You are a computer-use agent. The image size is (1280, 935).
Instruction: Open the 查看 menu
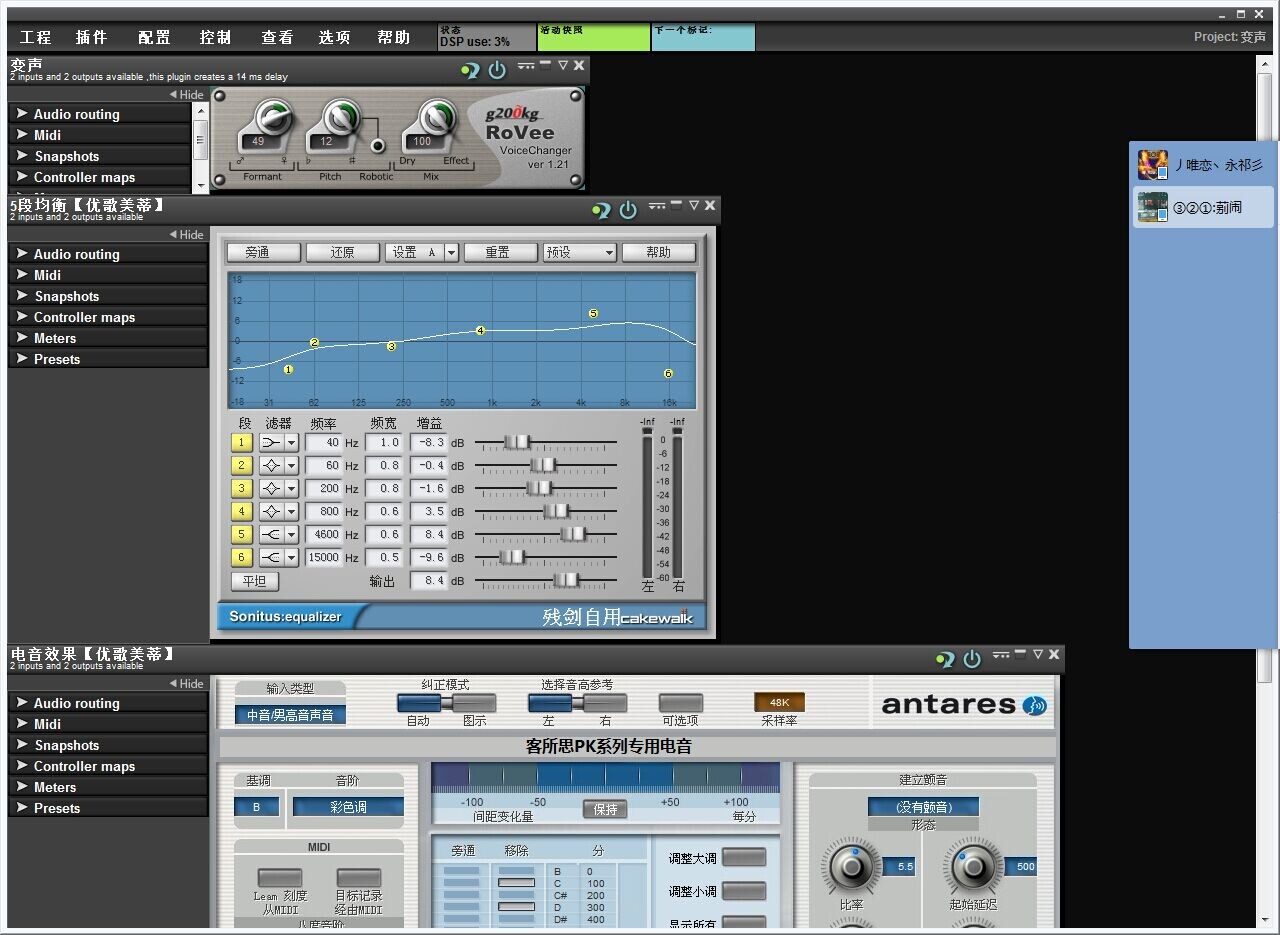278,37
